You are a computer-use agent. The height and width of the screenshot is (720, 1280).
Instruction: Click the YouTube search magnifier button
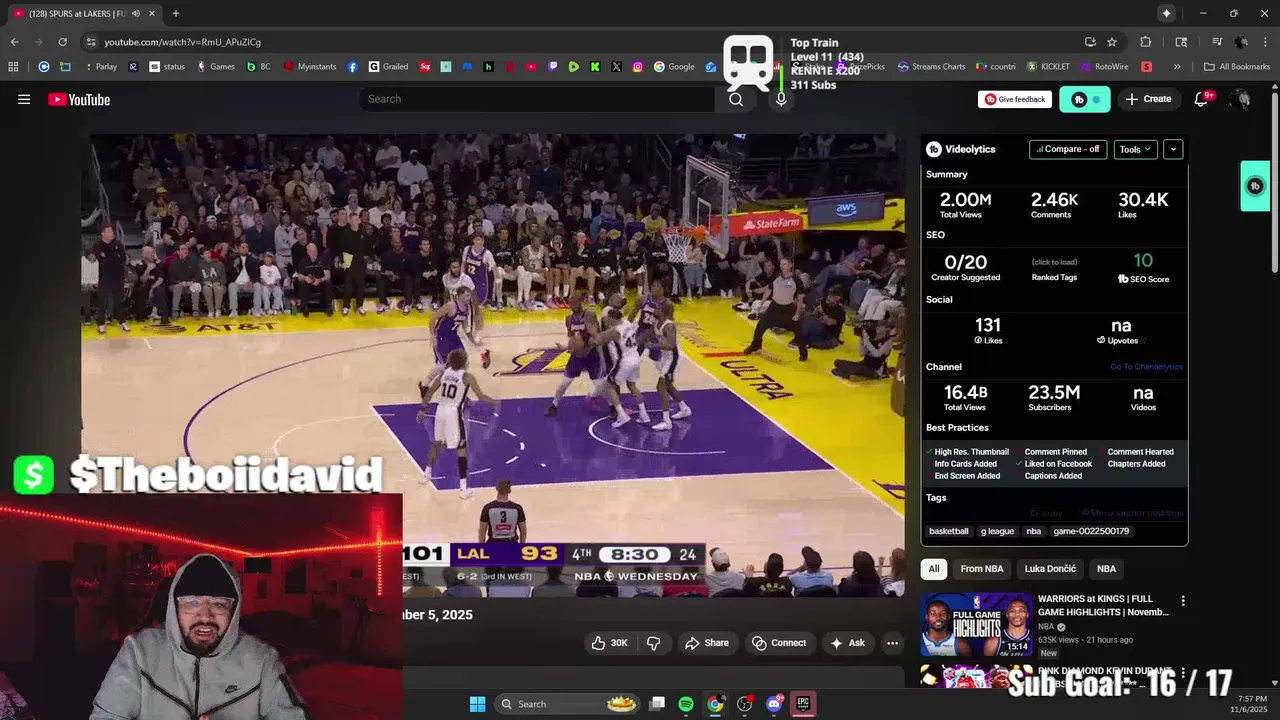point(736,99)
